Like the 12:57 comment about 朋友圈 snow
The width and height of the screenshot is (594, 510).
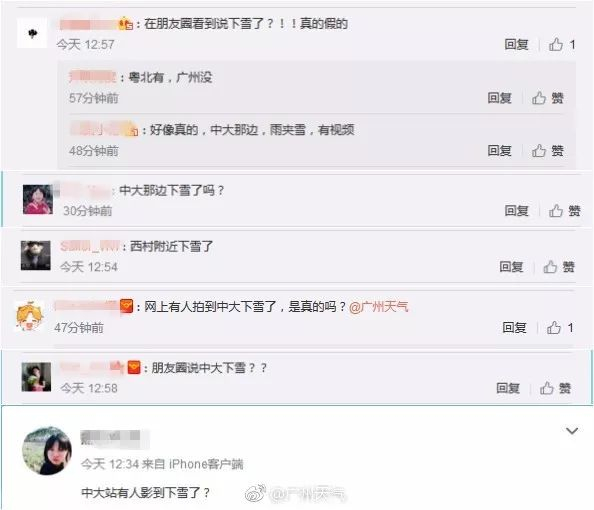coord(562,44)
